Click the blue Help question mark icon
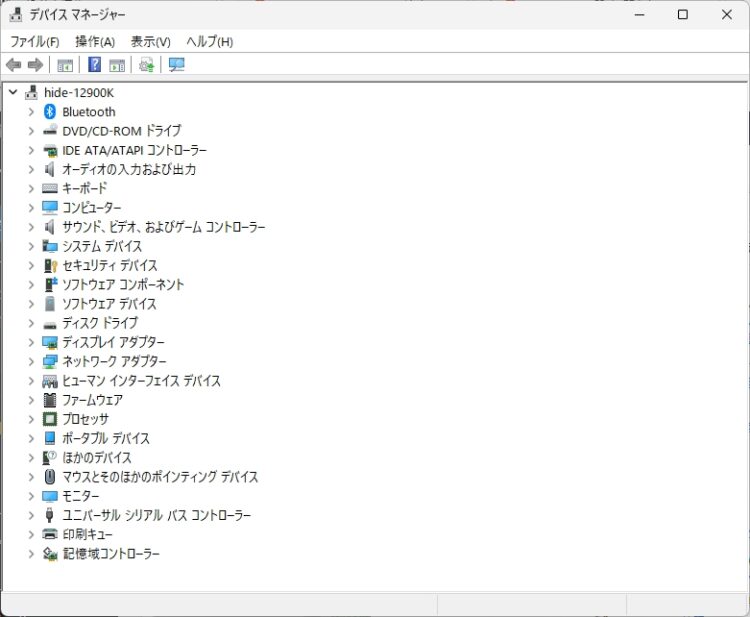 tap(95, 64)
